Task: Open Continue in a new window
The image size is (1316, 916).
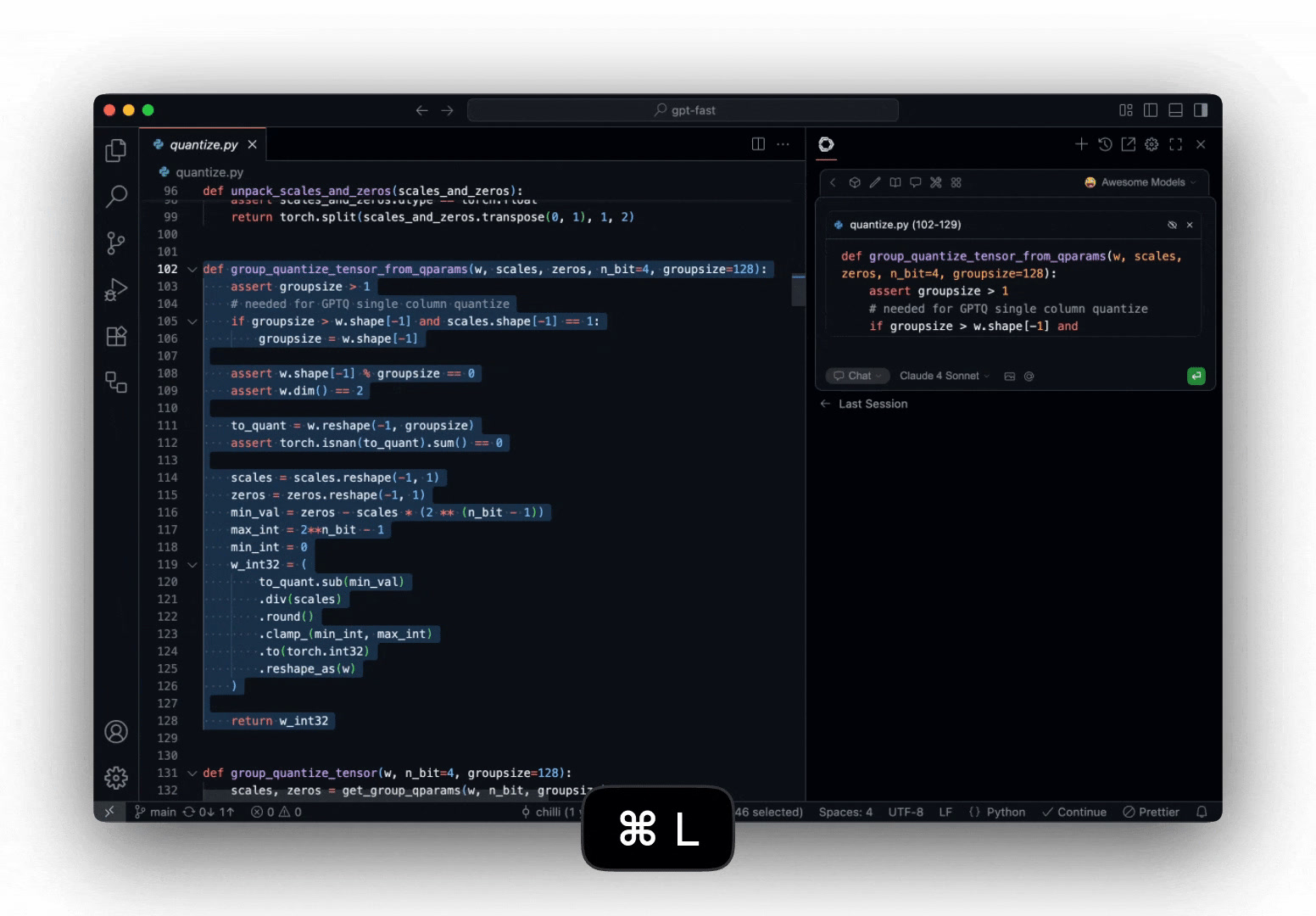Action: (x=1128, y=144)
